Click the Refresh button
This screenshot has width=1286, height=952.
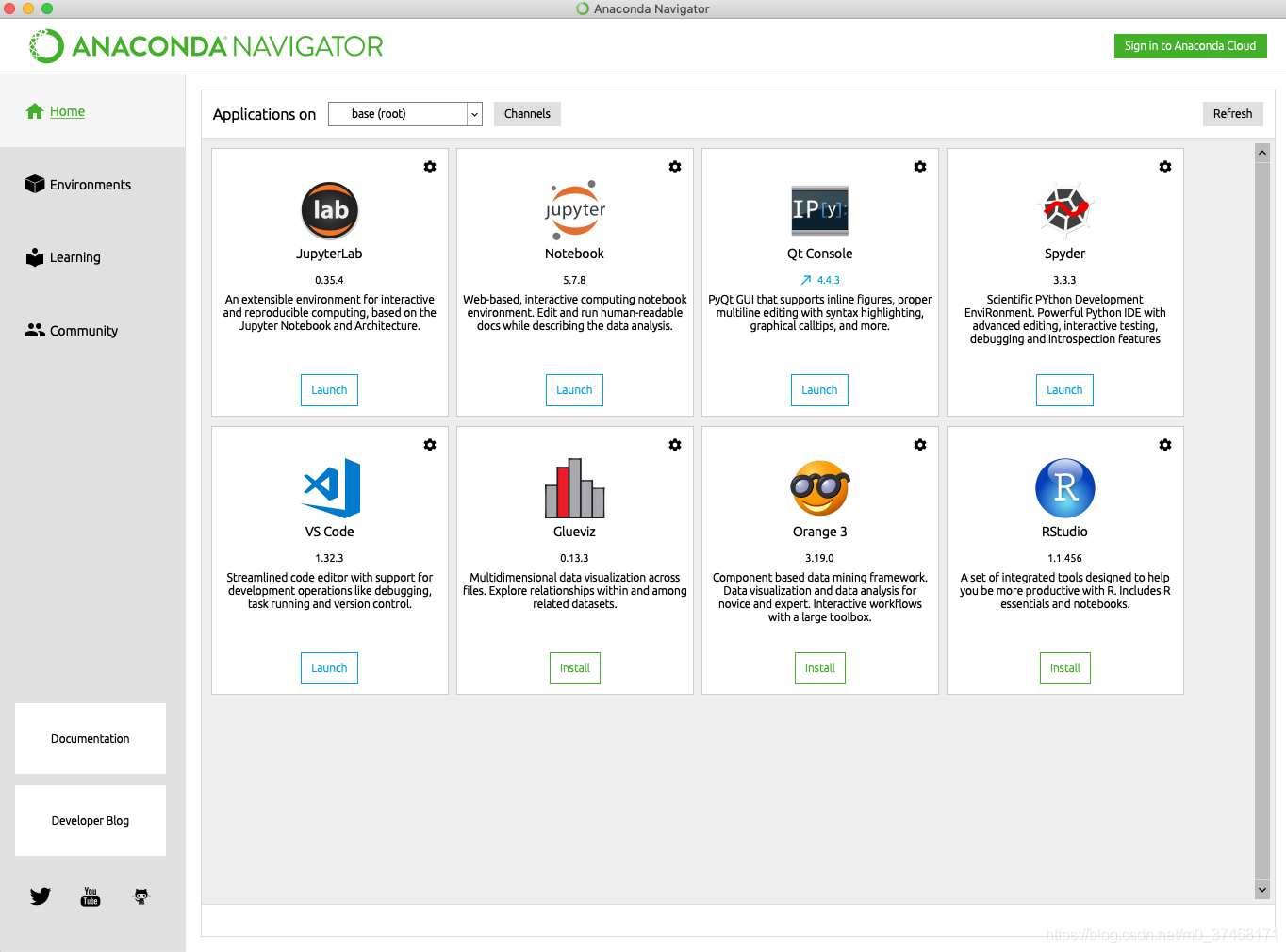point(1232,114)
